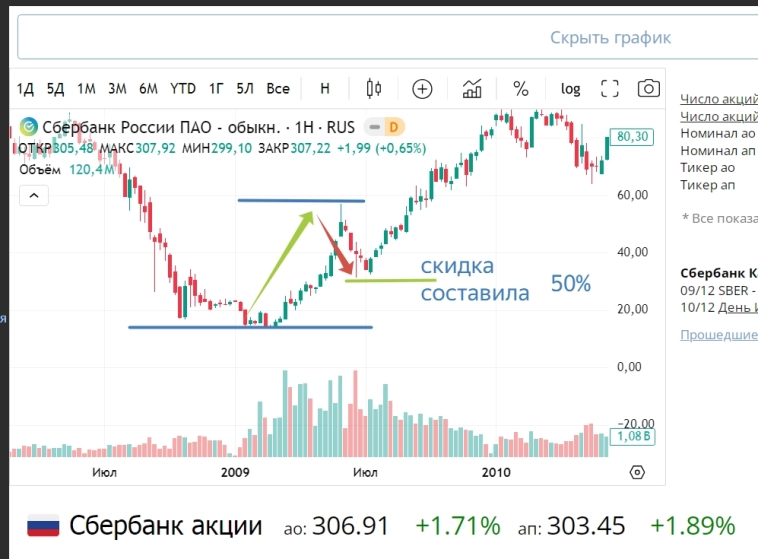Screen dimensions: 758x559
Task: Click the D badge next to RUS
Action: tap(394, 127)
